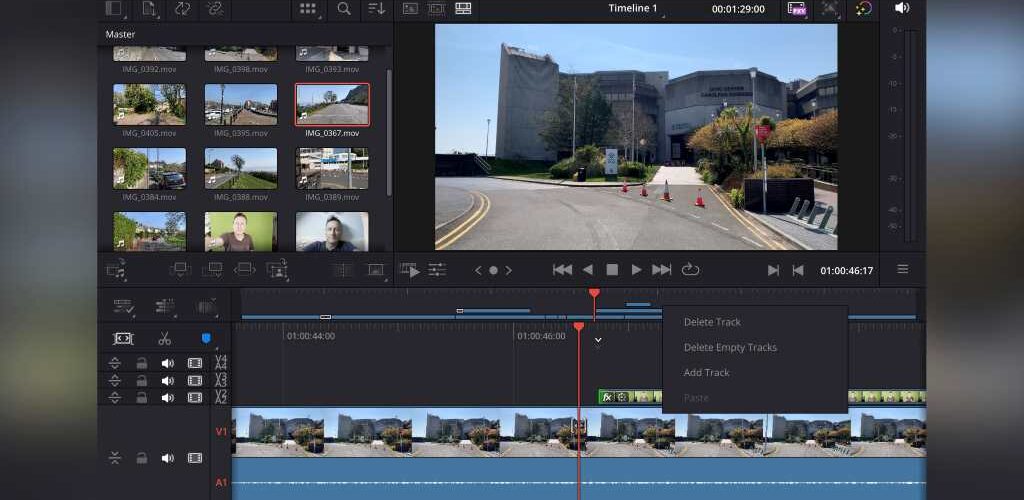Open the timeline snapping options icon
The width and height of the screenshot is (1024, 500).
(165, 306)
